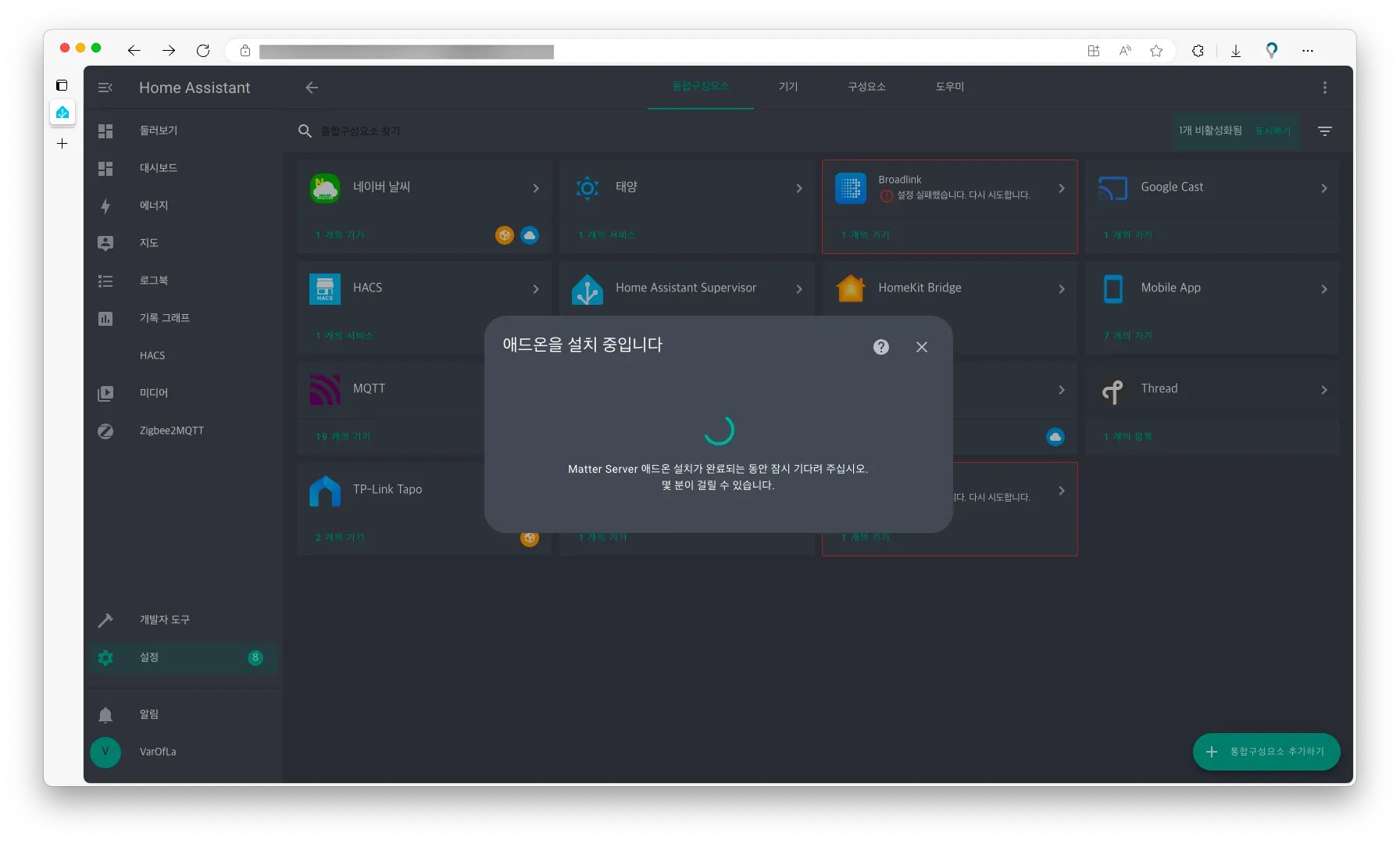Open browser downloads icon

(x=1236, y=51)
